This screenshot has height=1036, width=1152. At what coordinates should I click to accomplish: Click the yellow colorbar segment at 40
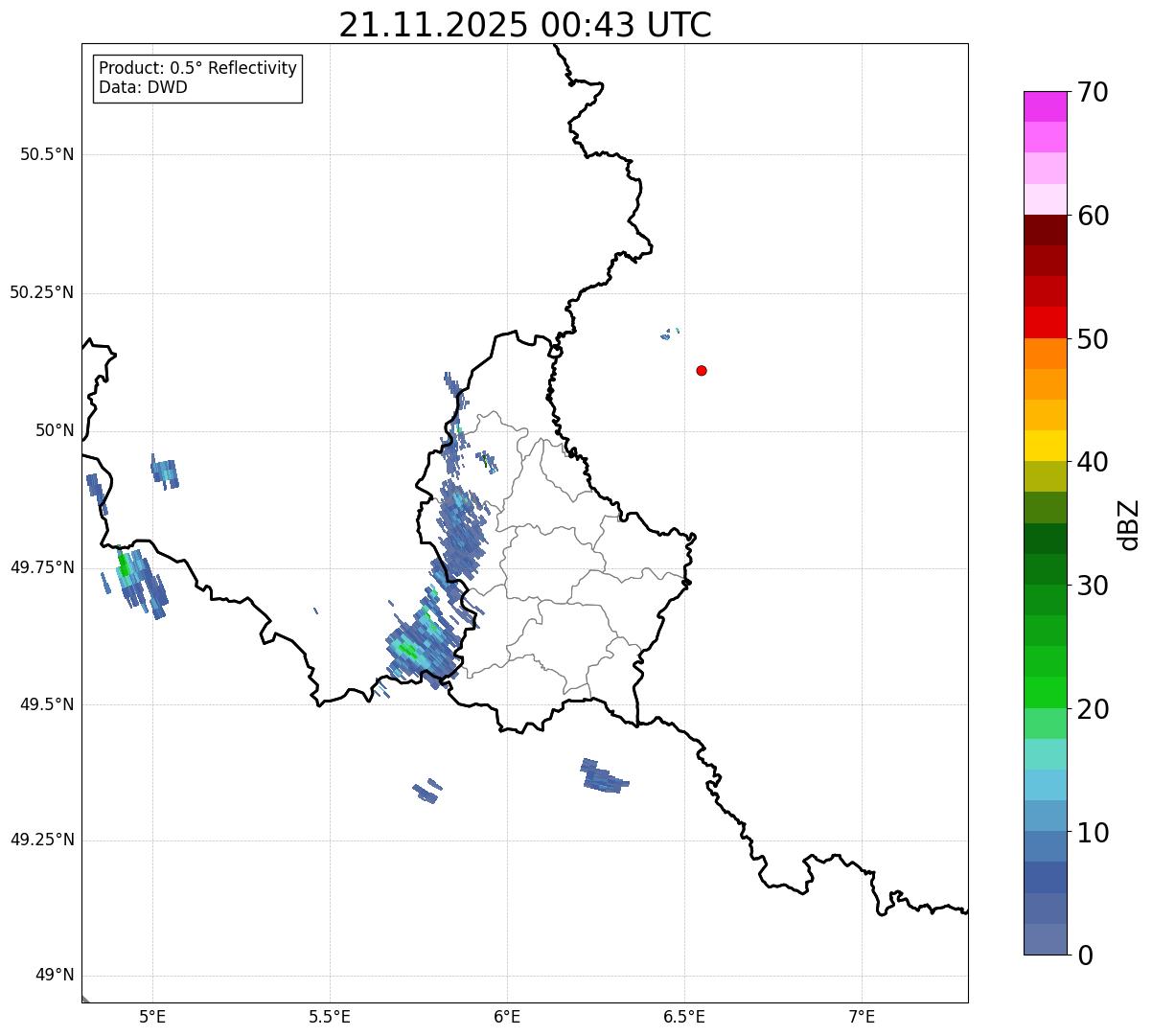[x=1046, y=446]
